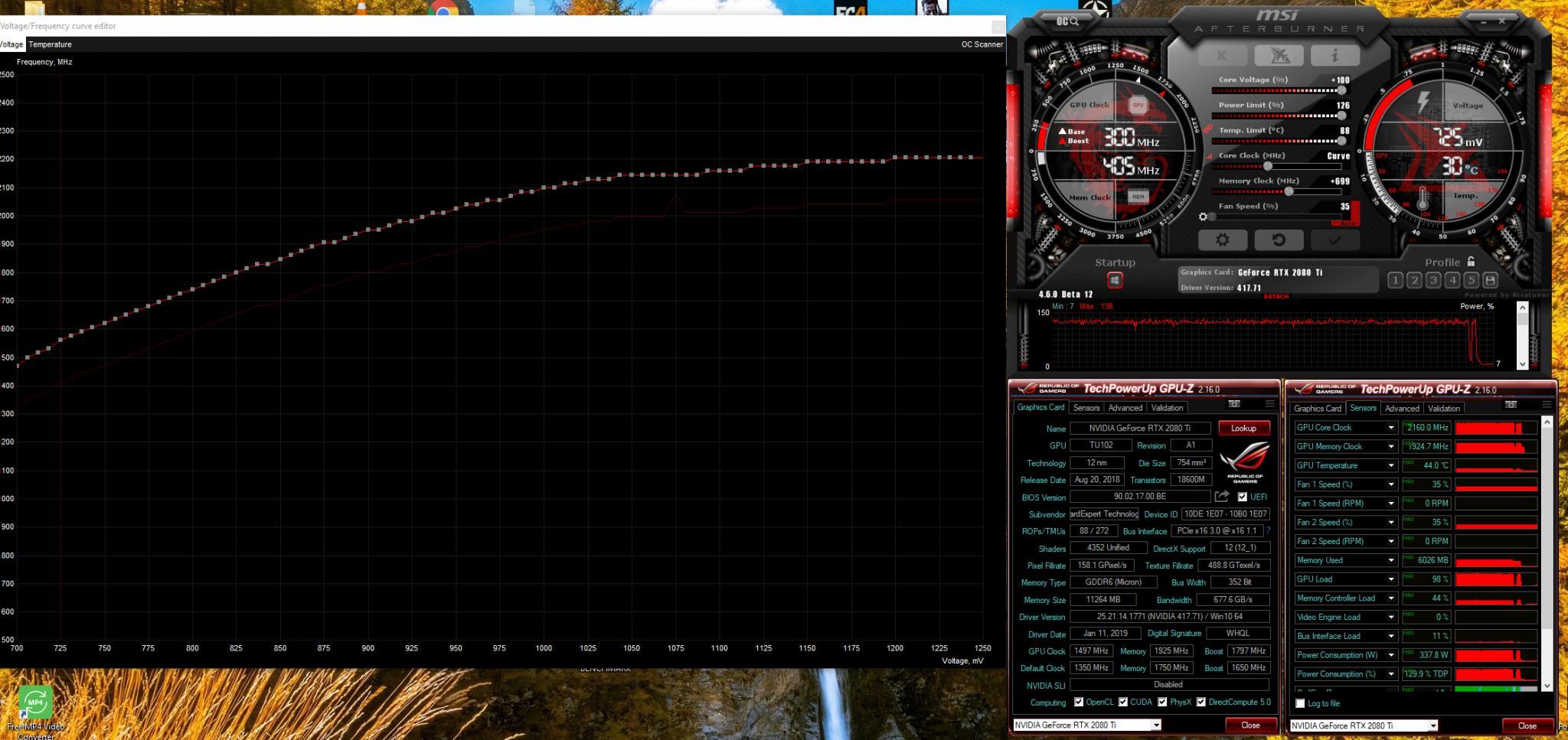1568x740 pixels.
Task: Click the BIOS share/export icon in GPU-Z
Action: pos(1222,497)
